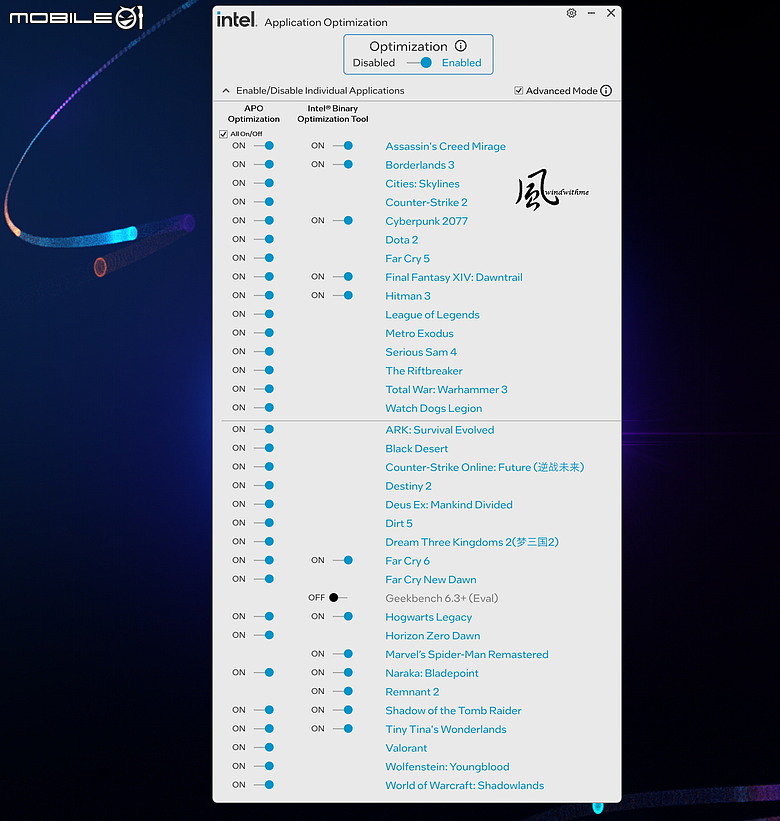Open the settings gear in the title bar
This screenshot has width=780, height=821.
click(x=571, y=13)
